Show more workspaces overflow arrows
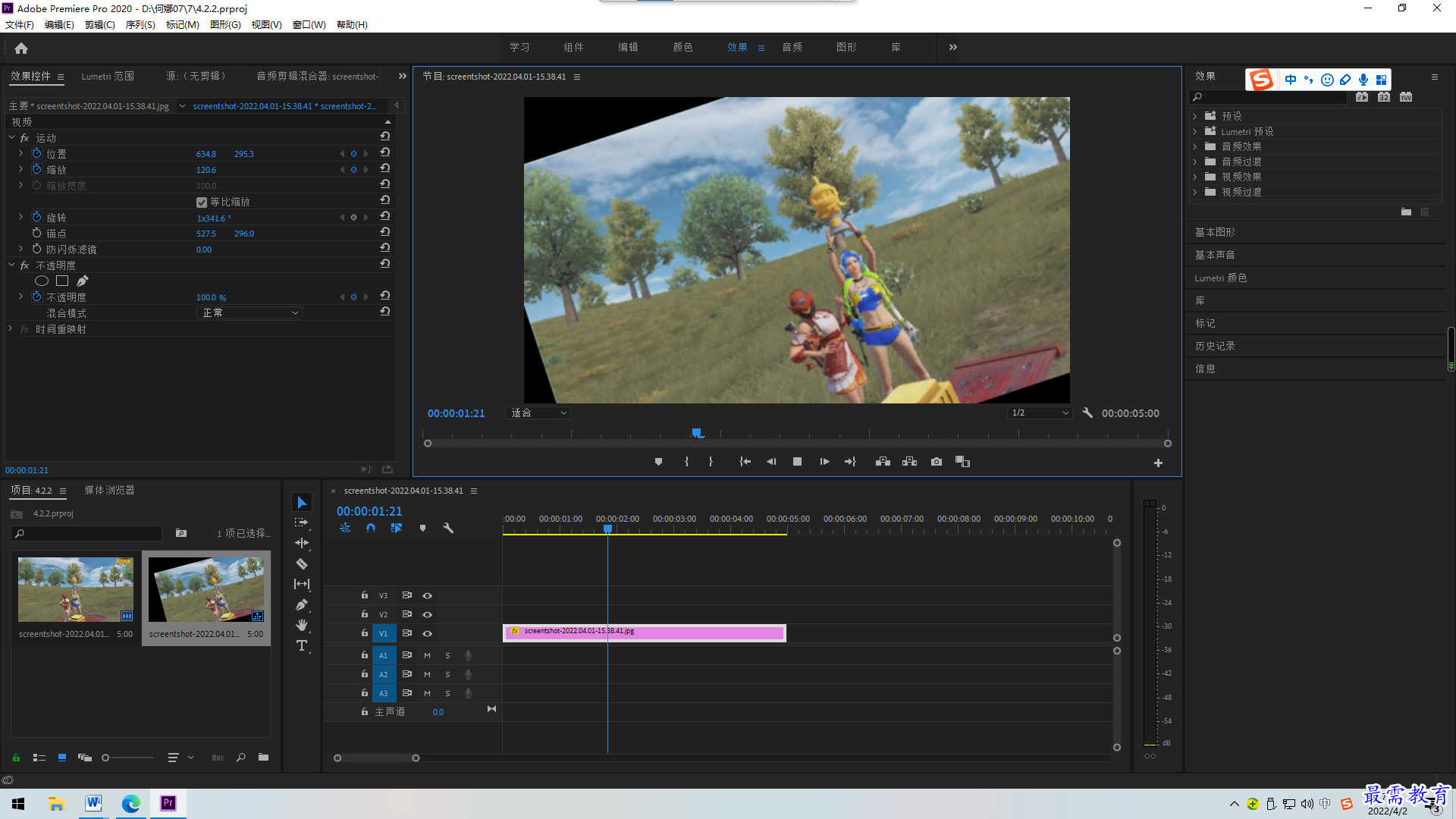 (x=953, y=47)
